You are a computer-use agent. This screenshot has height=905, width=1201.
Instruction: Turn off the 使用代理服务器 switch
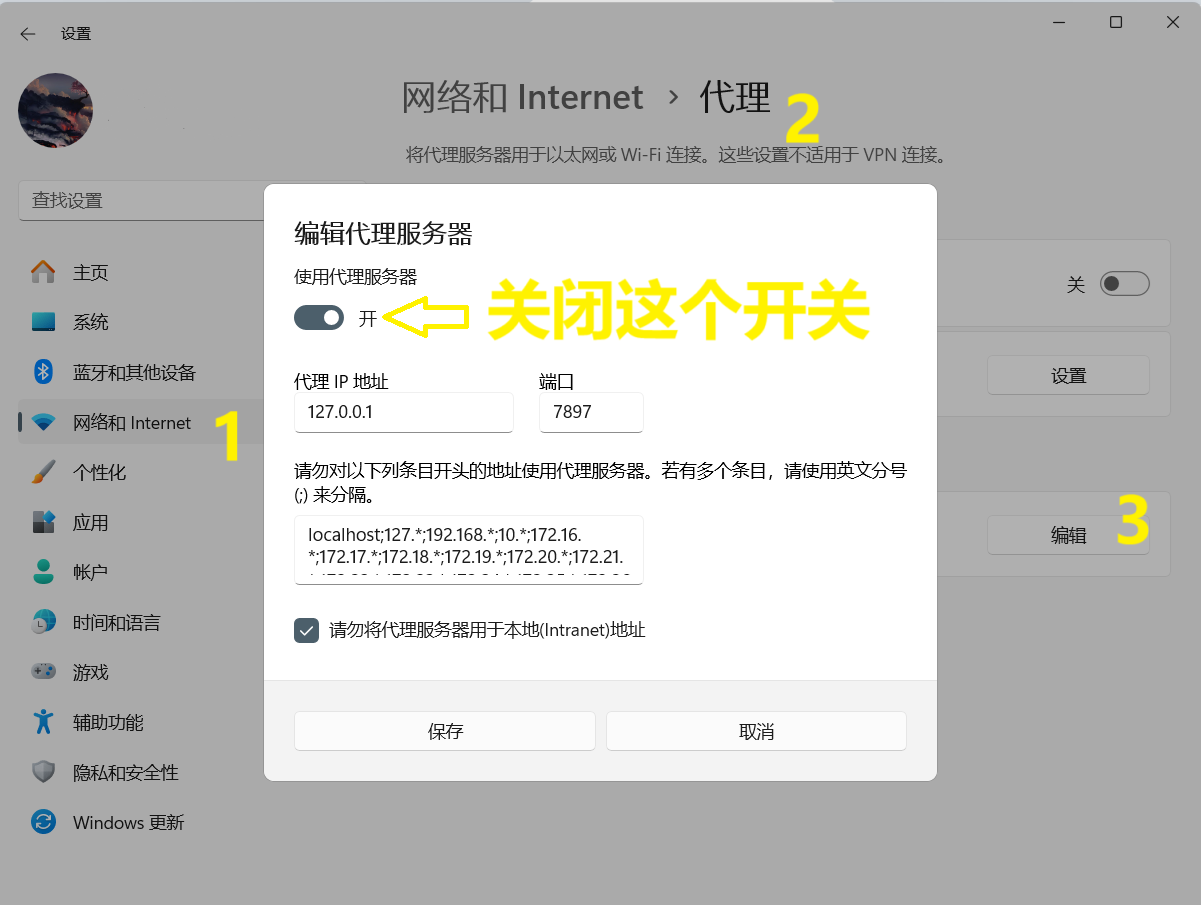319,318
